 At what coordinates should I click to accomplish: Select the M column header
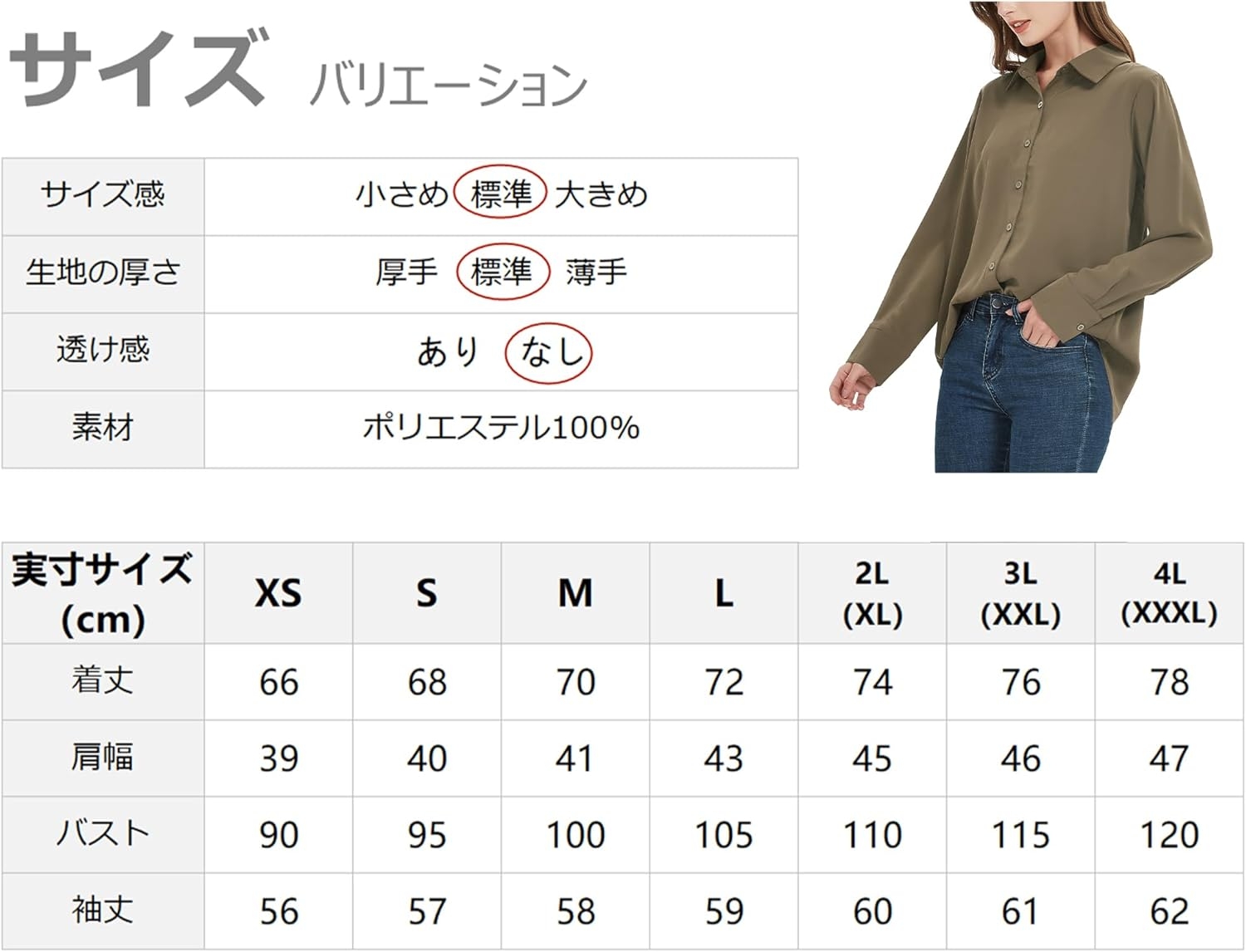(x=575, y=593)
